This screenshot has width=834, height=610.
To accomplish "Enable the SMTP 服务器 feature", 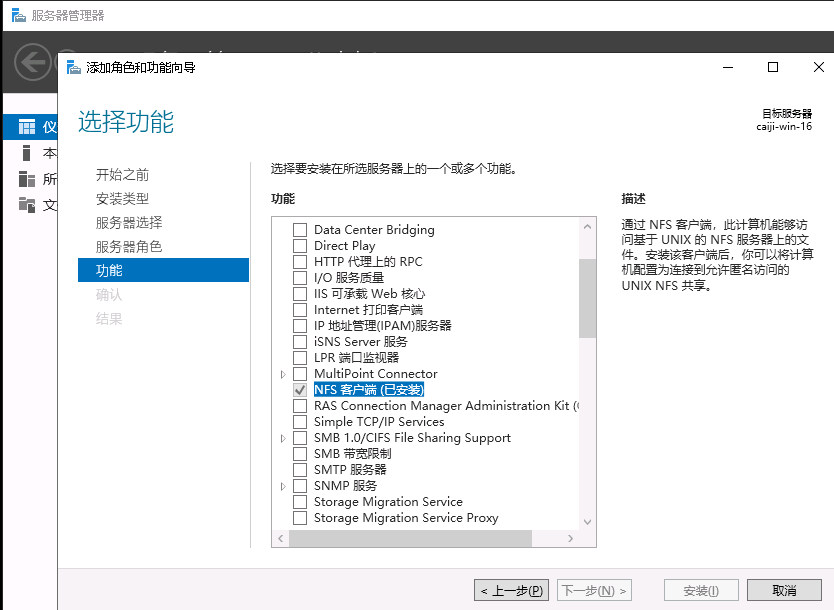I will (x=299, y=469).
